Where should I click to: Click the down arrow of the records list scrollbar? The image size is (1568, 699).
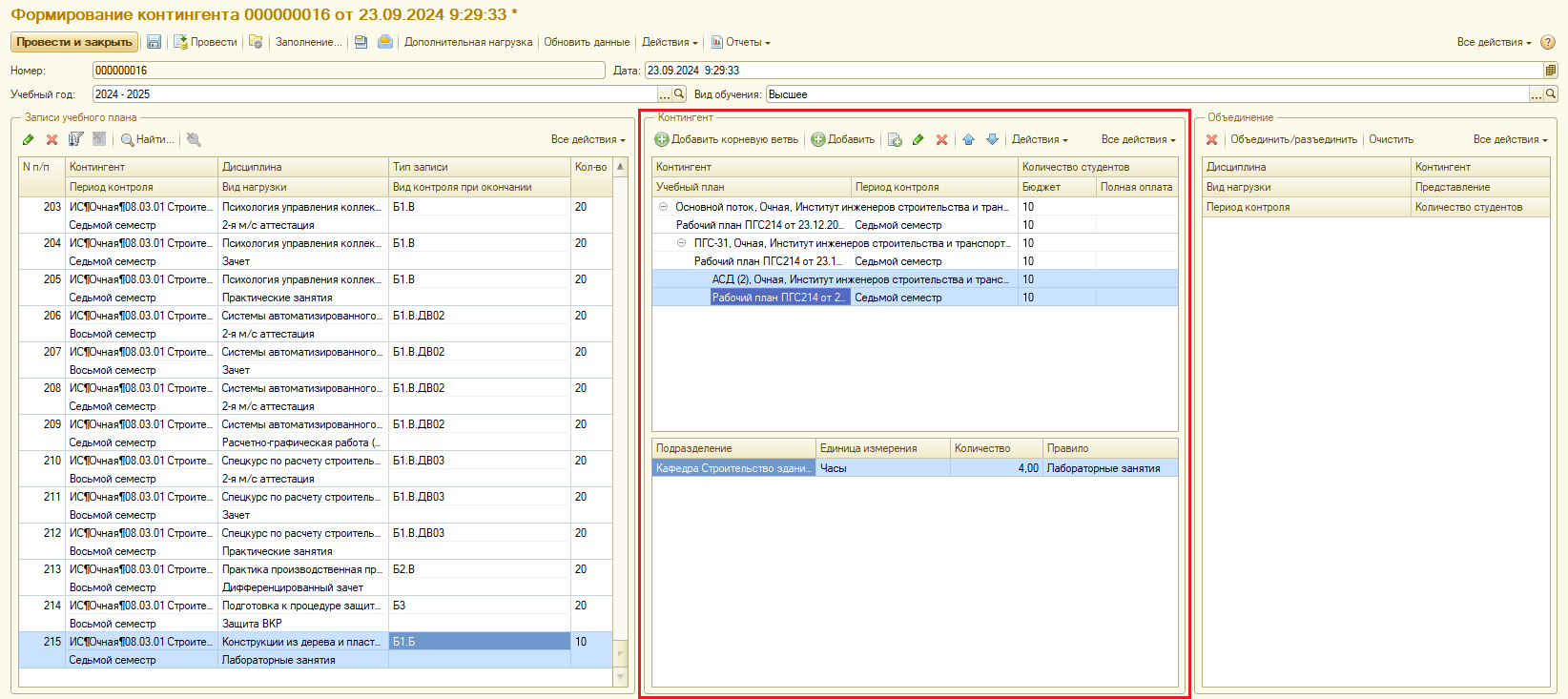tap(621, 677)
